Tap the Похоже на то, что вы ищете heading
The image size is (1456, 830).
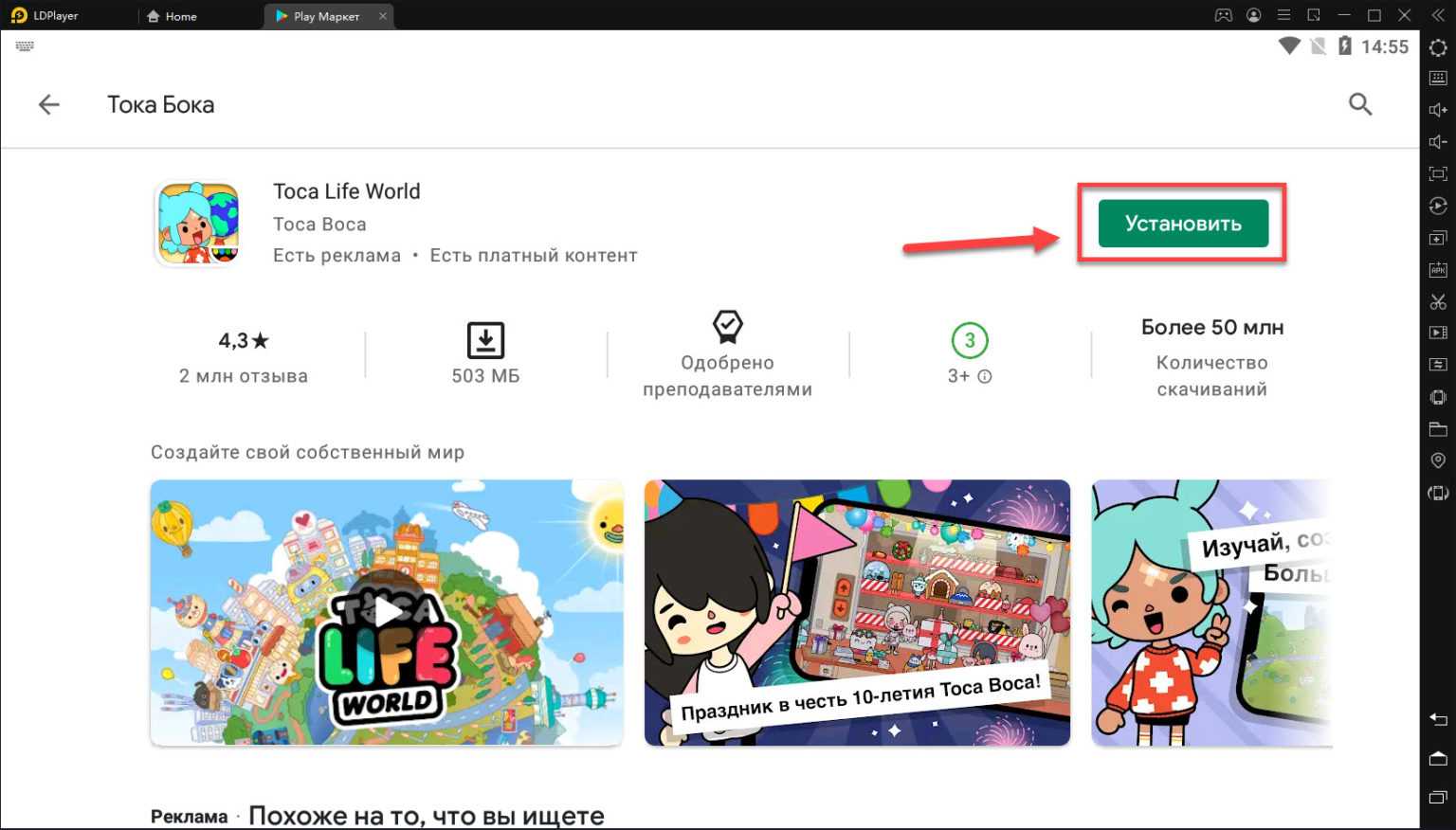click(x=427, y=816)
